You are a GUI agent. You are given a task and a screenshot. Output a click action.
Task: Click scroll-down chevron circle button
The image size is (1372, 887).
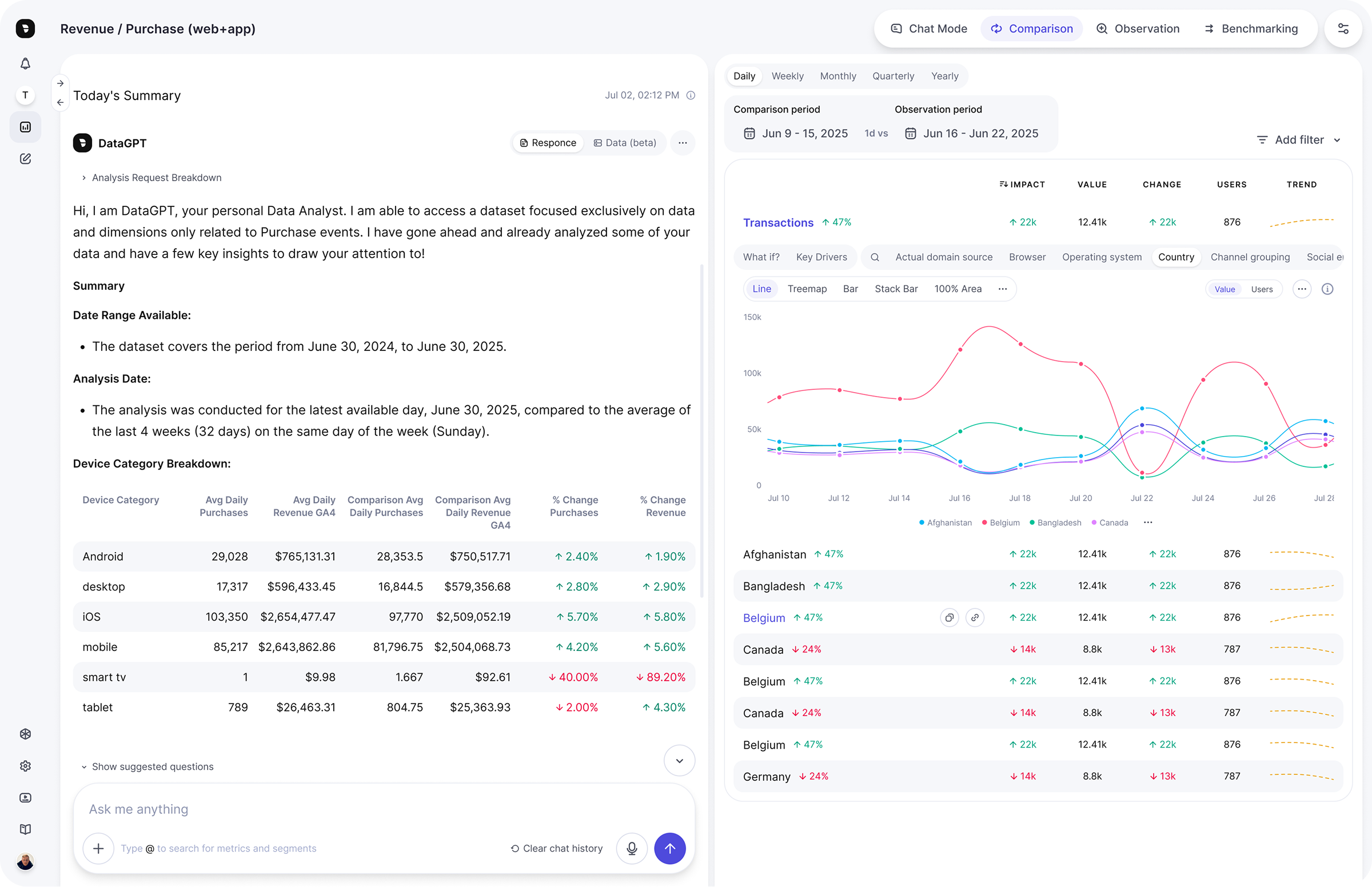tap(679, 760)
